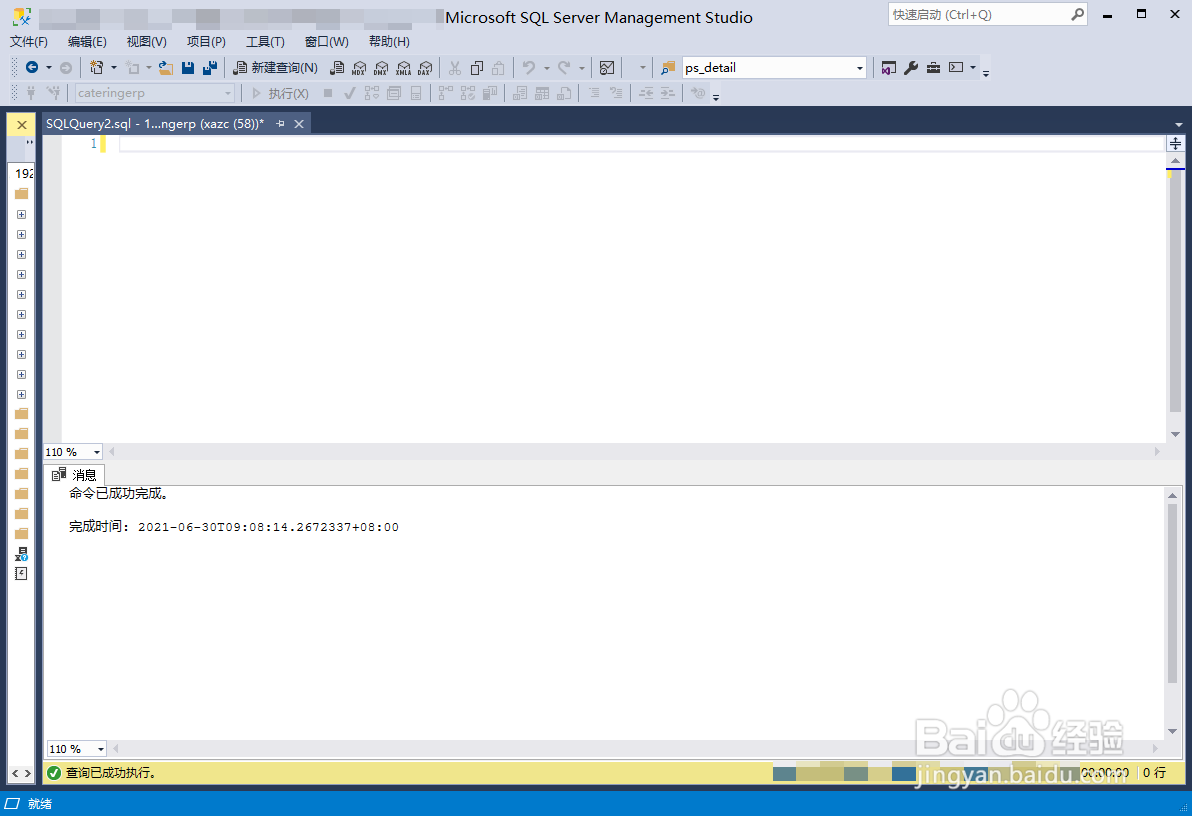
Task: Undo the last action
Action: click(529, 68)
